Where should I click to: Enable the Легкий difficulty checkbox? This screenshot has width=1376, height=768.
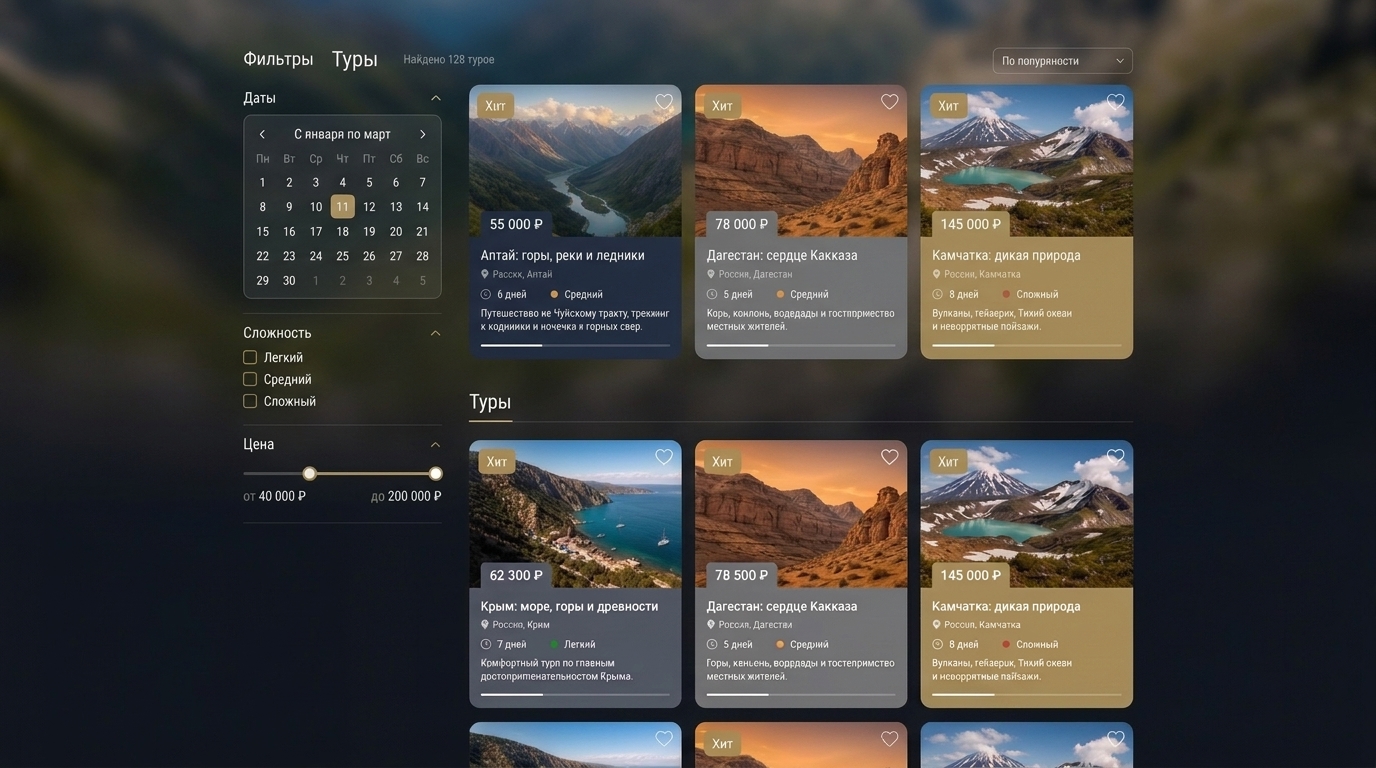click(x=250, y=357)
